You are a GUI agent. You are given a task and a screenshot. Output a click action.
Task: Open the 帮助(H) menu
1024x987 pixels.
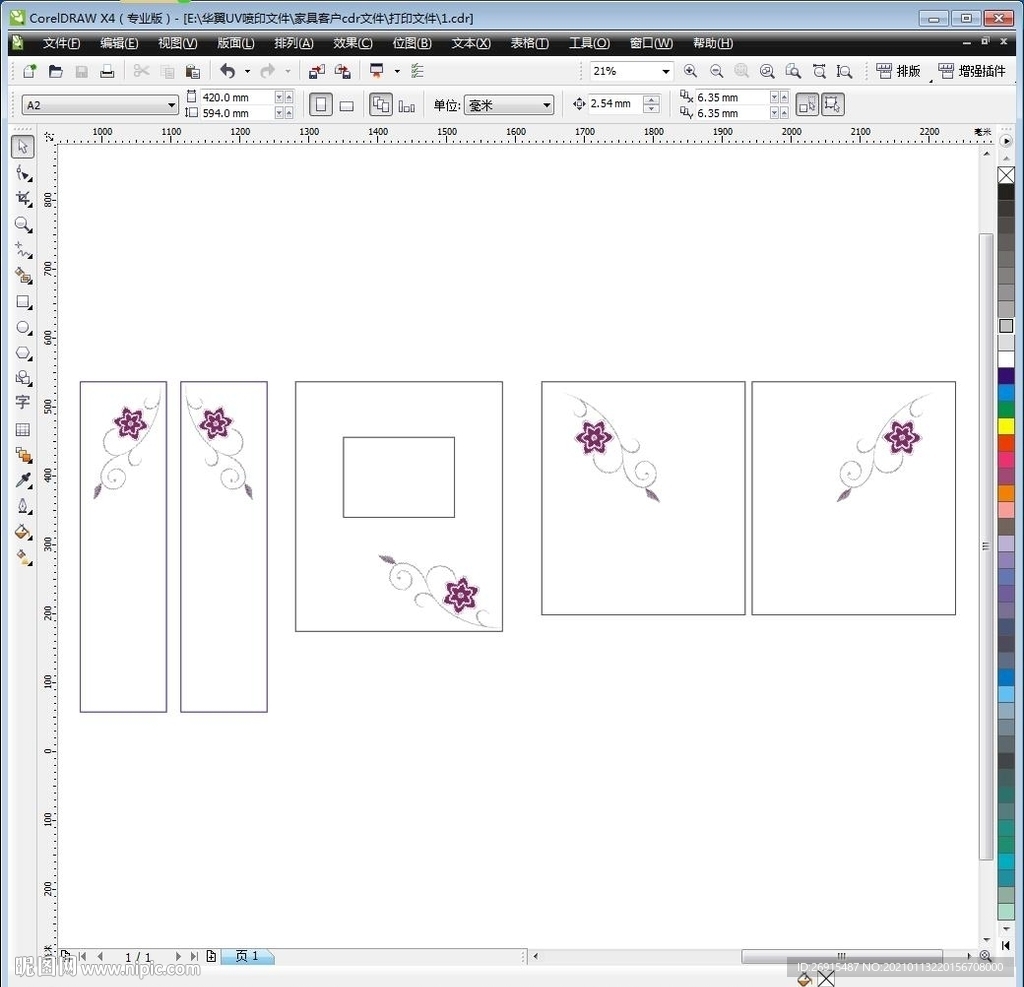712,43
